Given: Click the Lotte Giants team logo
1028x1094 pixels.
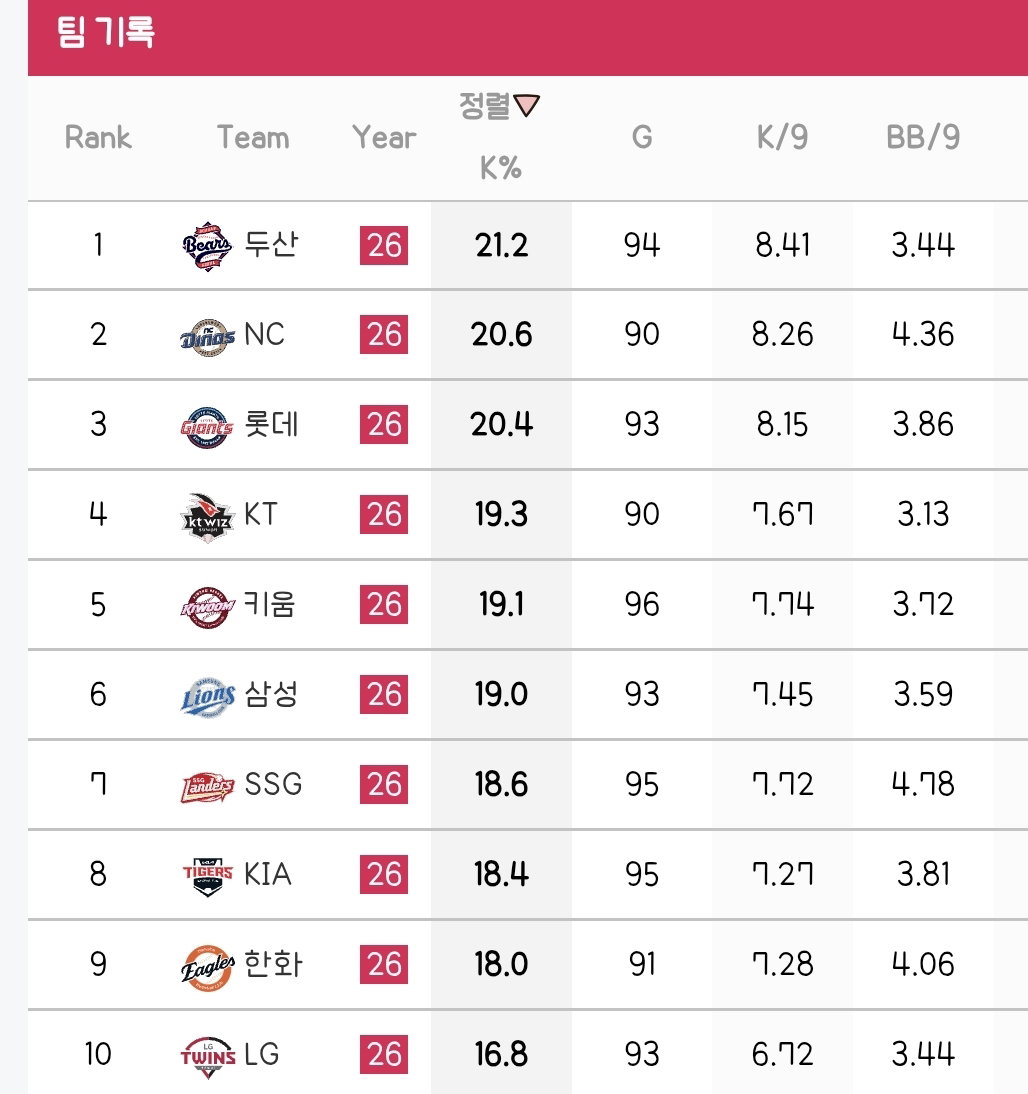Looking at the screenshot, I should pyautogui.click(x=207, y=427).
